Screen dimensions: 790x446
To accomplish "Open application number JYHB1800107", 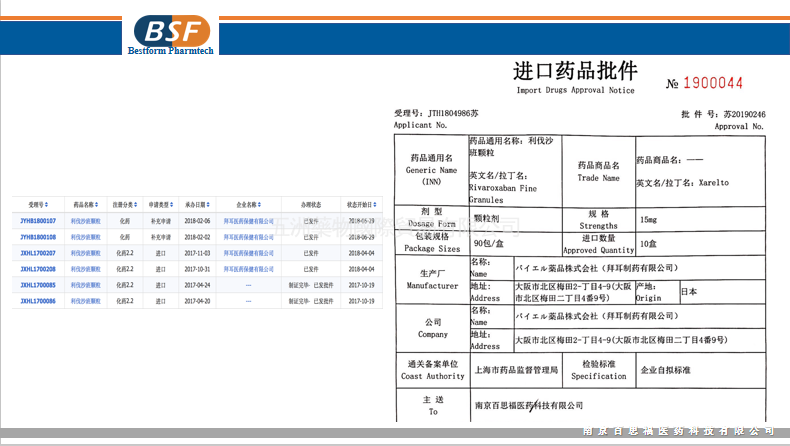I will point(38,221).
